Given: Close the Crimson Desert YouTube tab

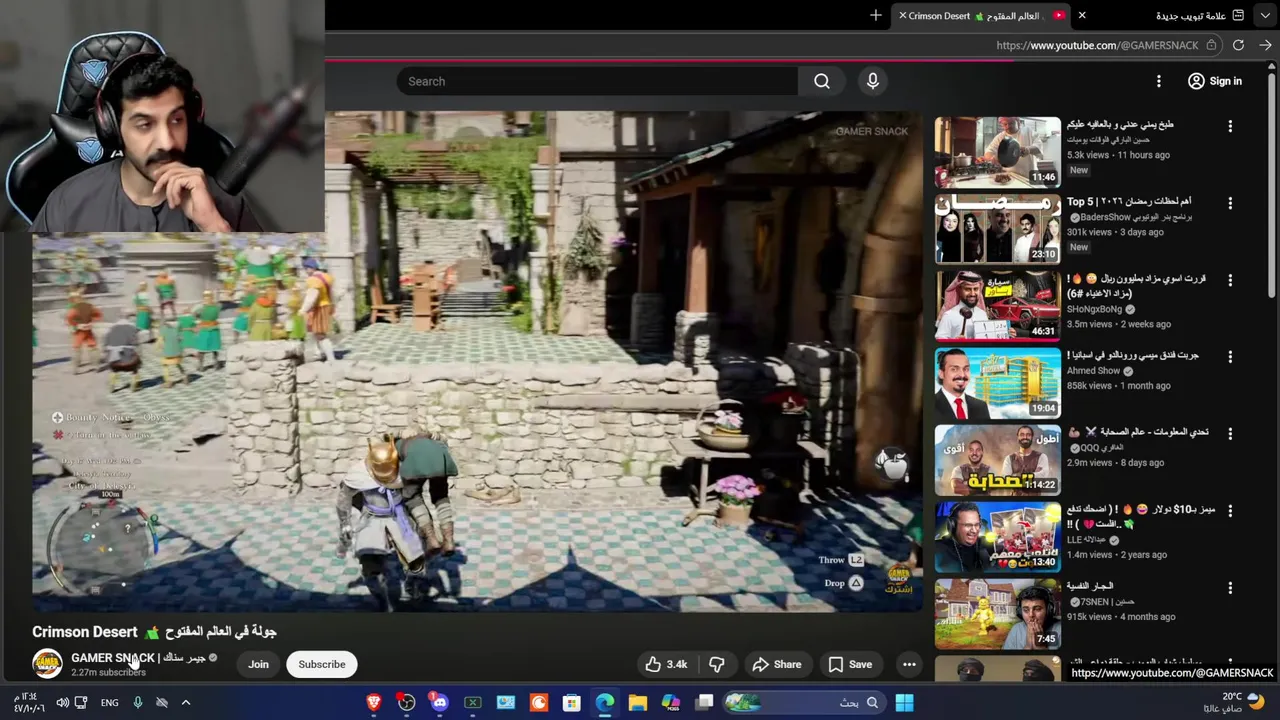Looking at the screenshot, I should coord(903,16).
